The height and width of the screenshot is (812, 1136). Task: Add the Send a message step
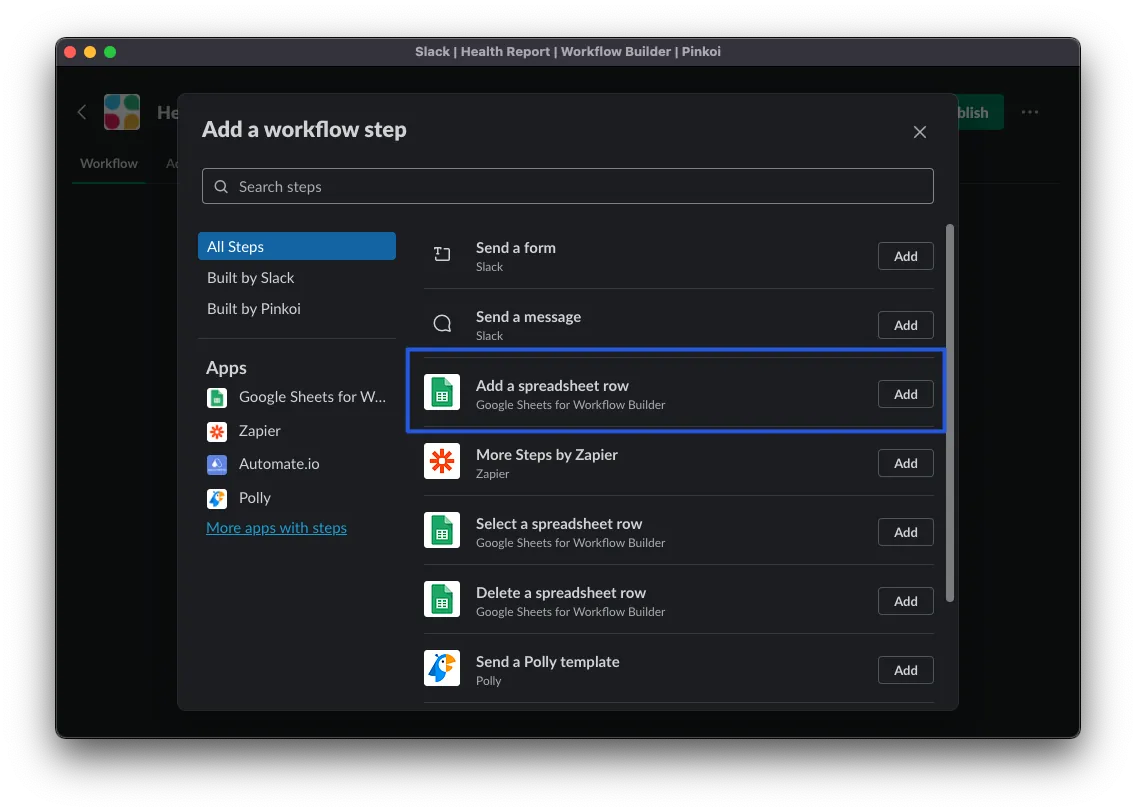(x=905, y=325)
